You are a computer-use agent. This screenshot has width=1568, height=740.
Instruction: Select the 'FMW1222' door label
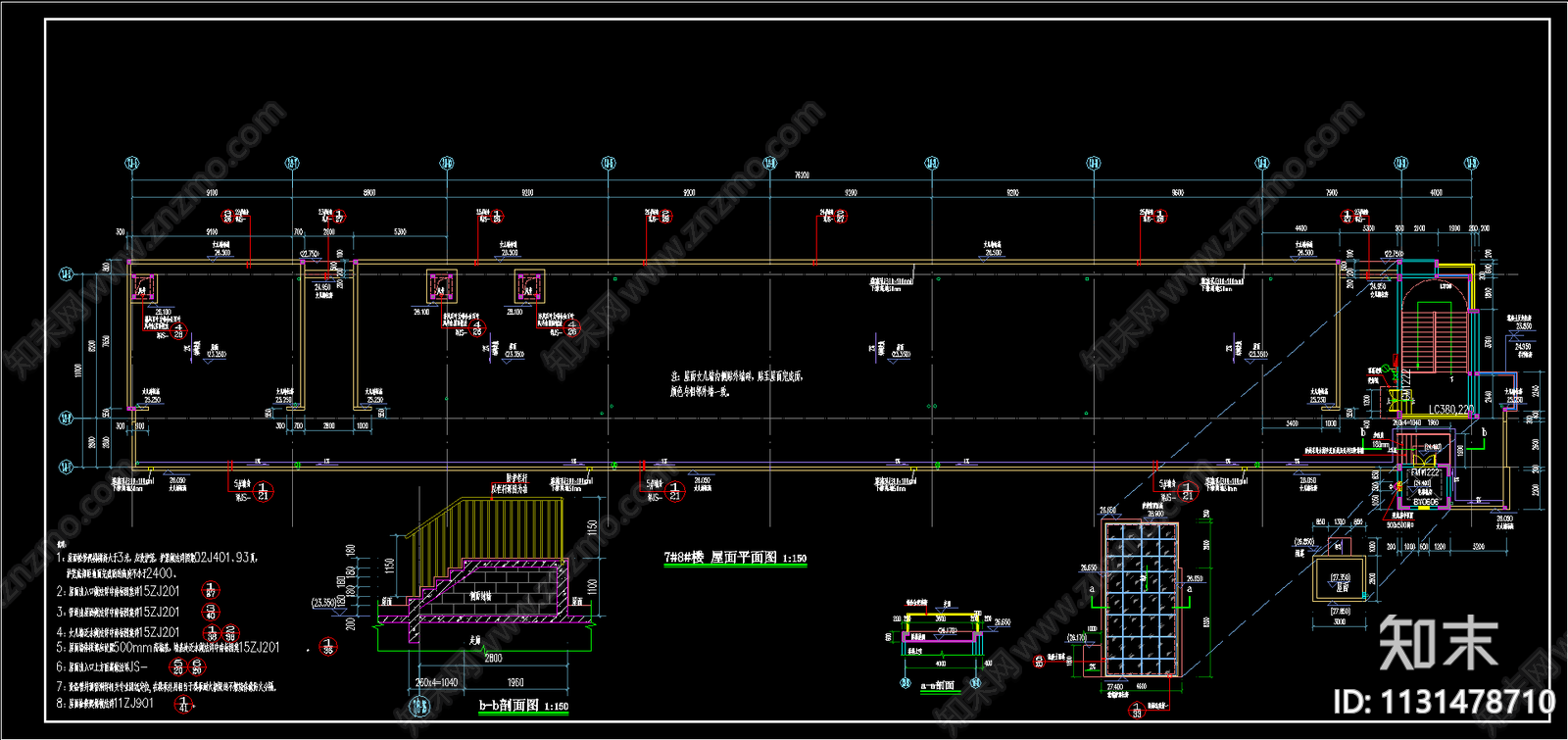1425,472
